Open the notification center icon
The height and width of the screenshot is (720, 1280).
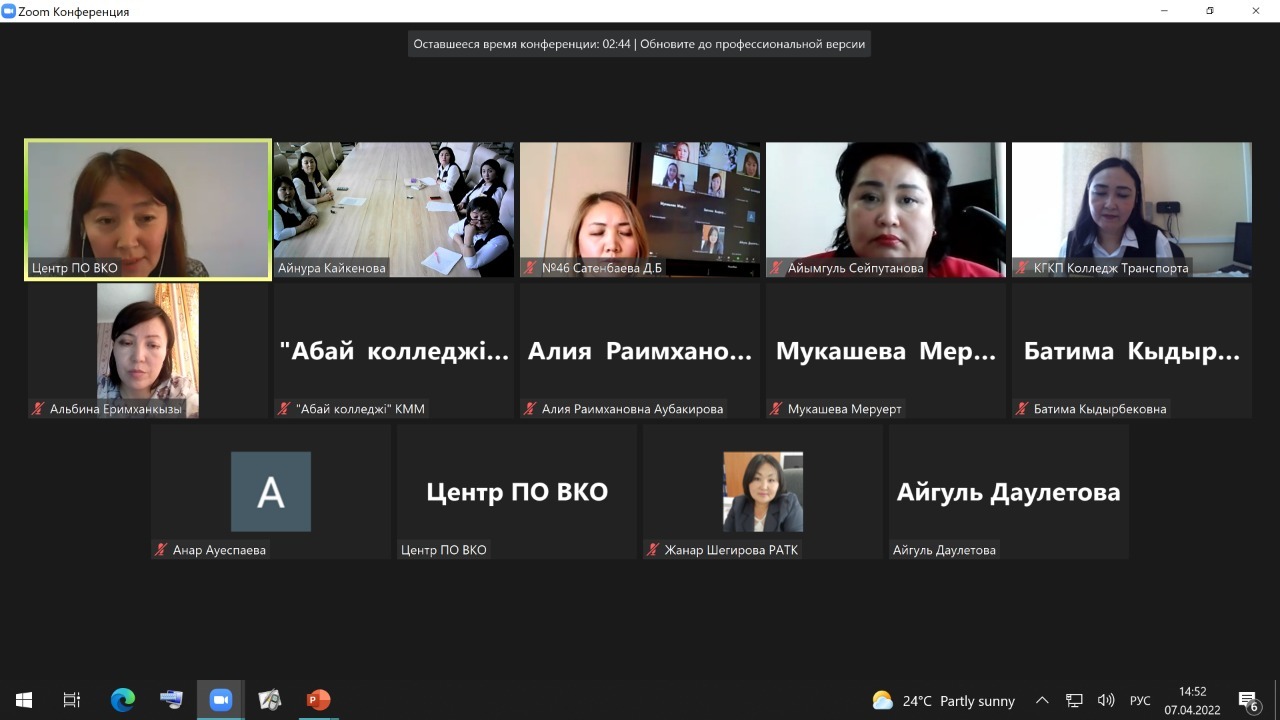click(1248, 700)
